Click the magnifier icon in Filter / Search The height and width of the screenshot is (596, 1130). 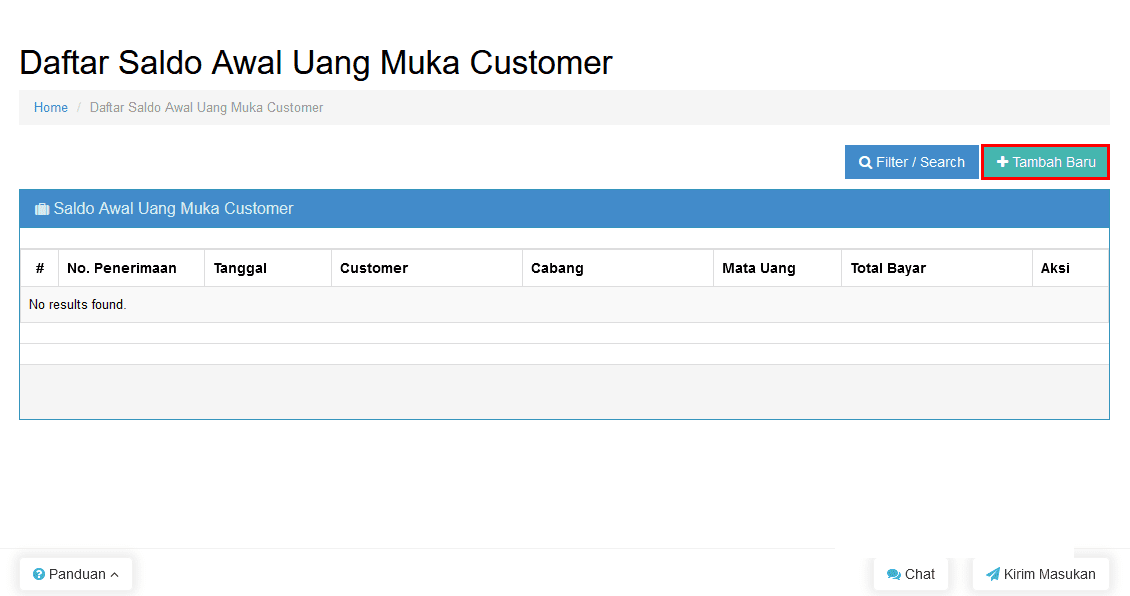(x=865, y=163)
